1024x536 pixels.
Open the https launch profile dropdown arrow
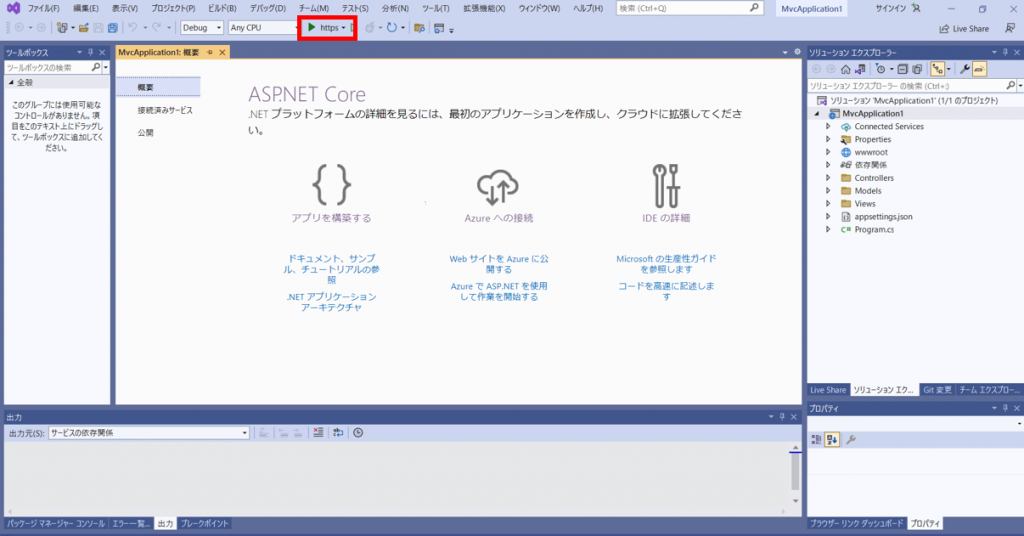tap(344, 28)
